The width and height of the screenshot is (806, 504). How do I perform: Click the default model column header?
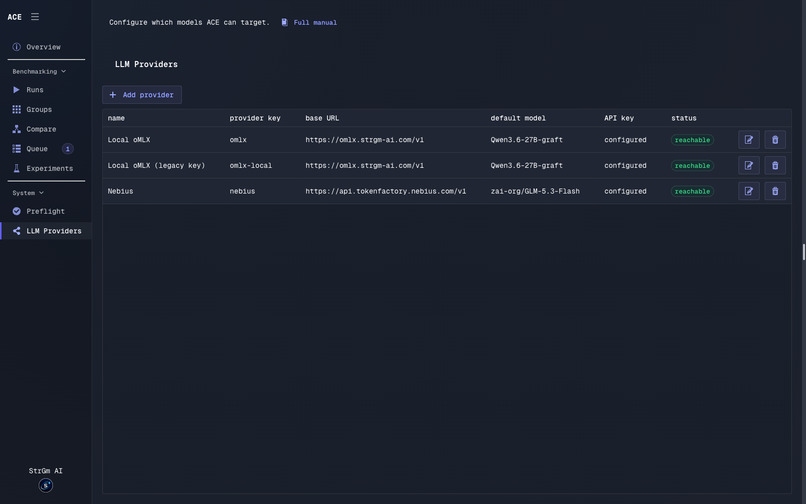(518, 118)
